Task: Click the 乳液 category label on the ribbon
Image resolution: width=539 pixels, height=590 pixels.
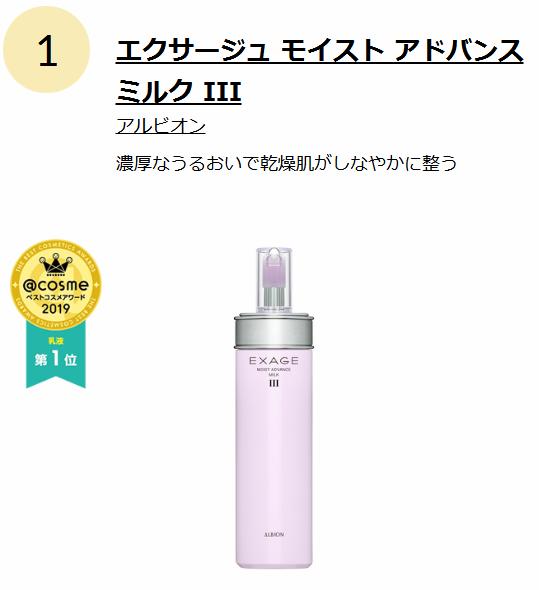Action: click(x=56, y=341)
